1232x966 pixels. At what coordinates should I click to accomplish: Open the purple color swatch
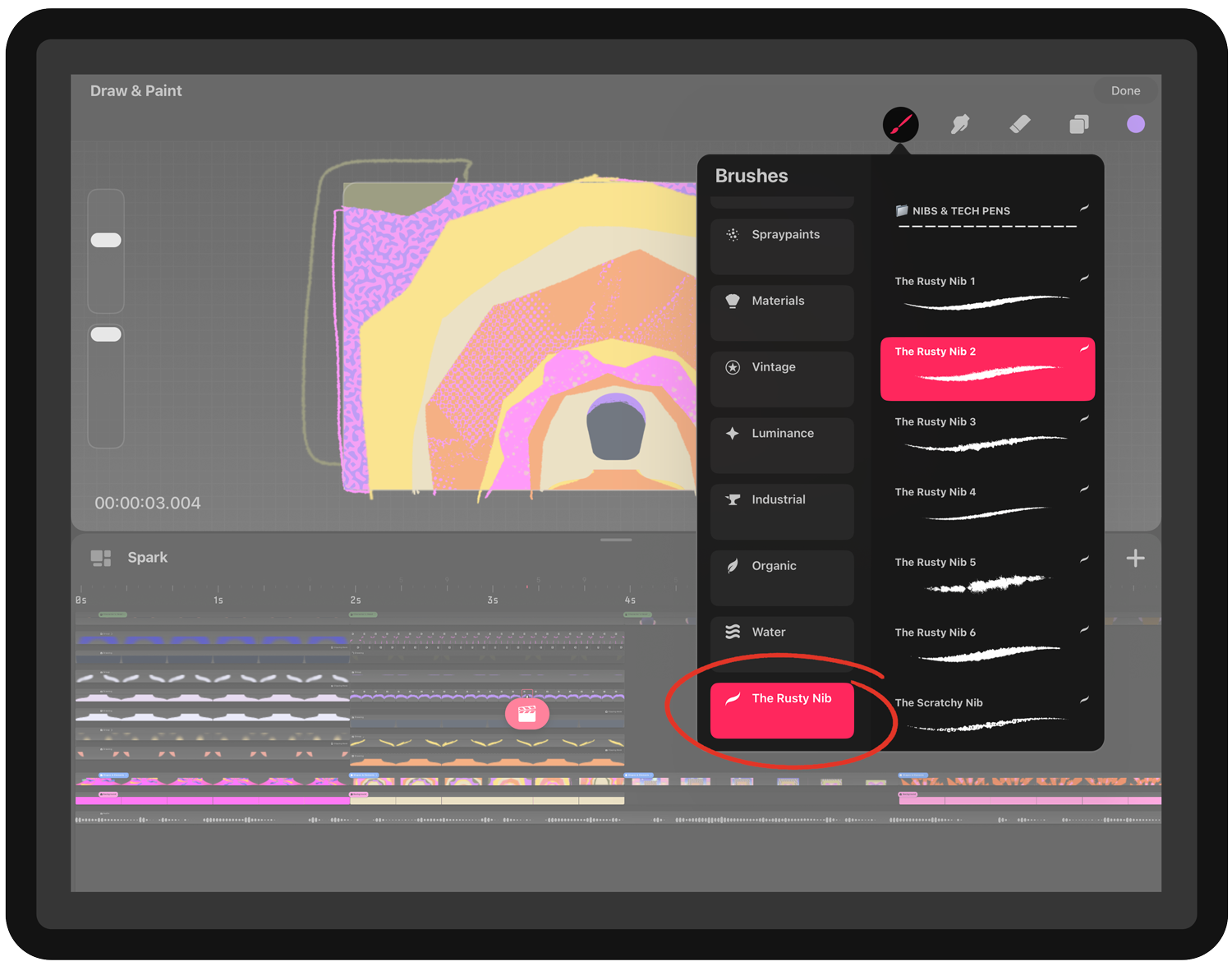[x=1136, y=124]
